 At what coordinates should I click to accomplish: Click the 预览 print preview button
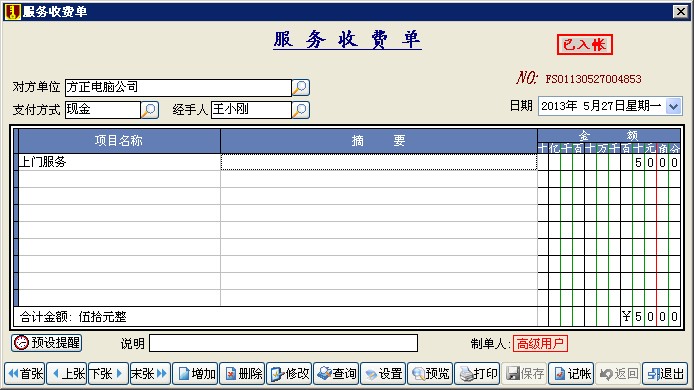click(430, 374)
